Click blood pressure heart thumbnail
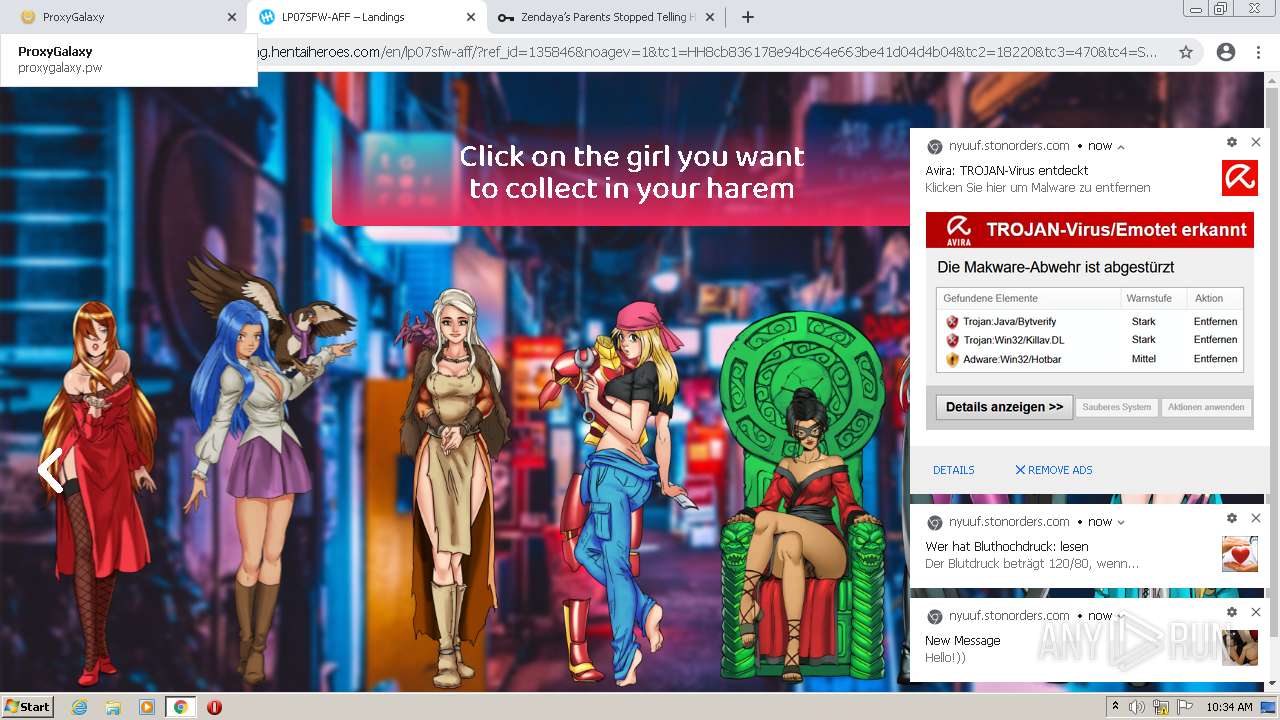Image resolution: width=1280 pixels, height=720 pixels. click(x=1240, y=554)
